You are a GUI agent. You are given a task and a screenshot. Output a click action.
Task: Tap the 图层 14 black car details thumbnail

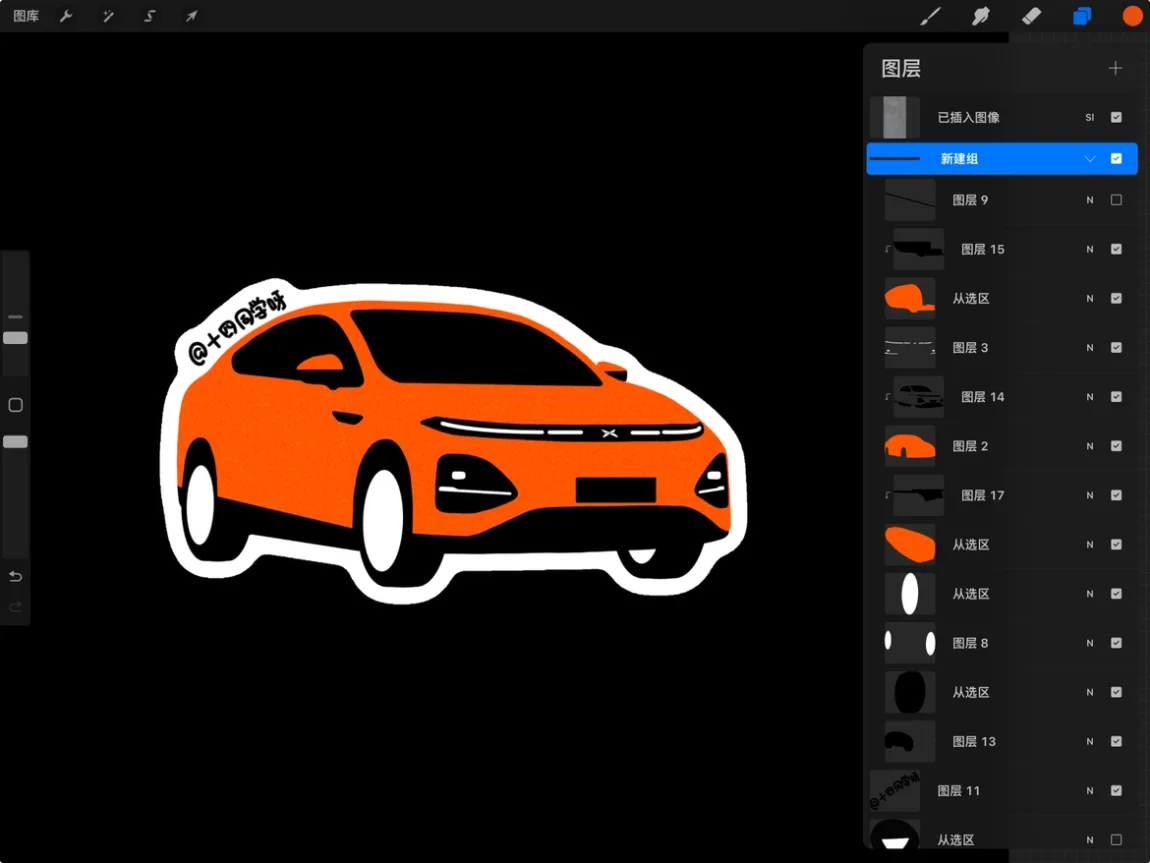point(919,397)
